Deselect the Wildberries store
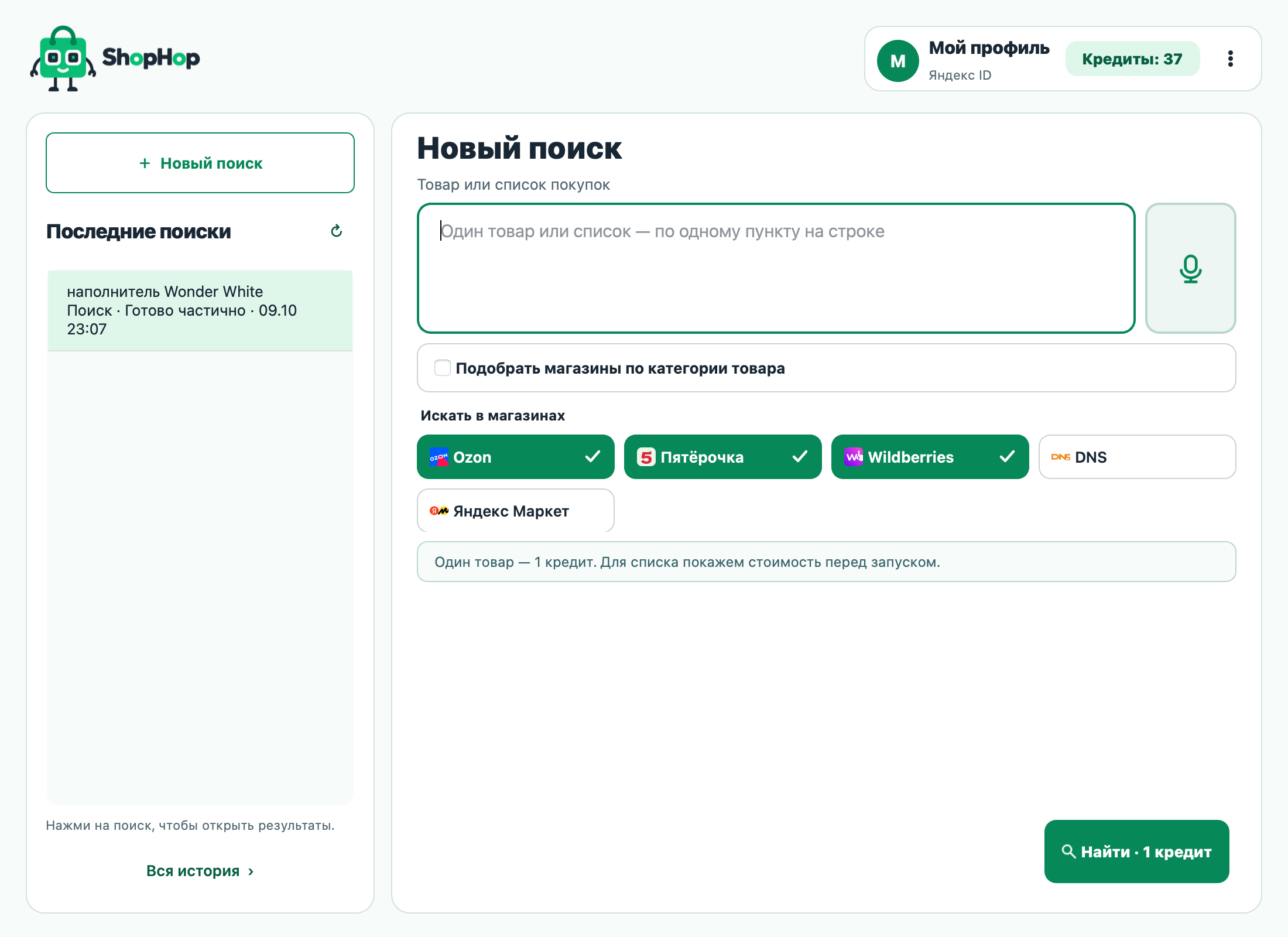 (x=930, y=457)
